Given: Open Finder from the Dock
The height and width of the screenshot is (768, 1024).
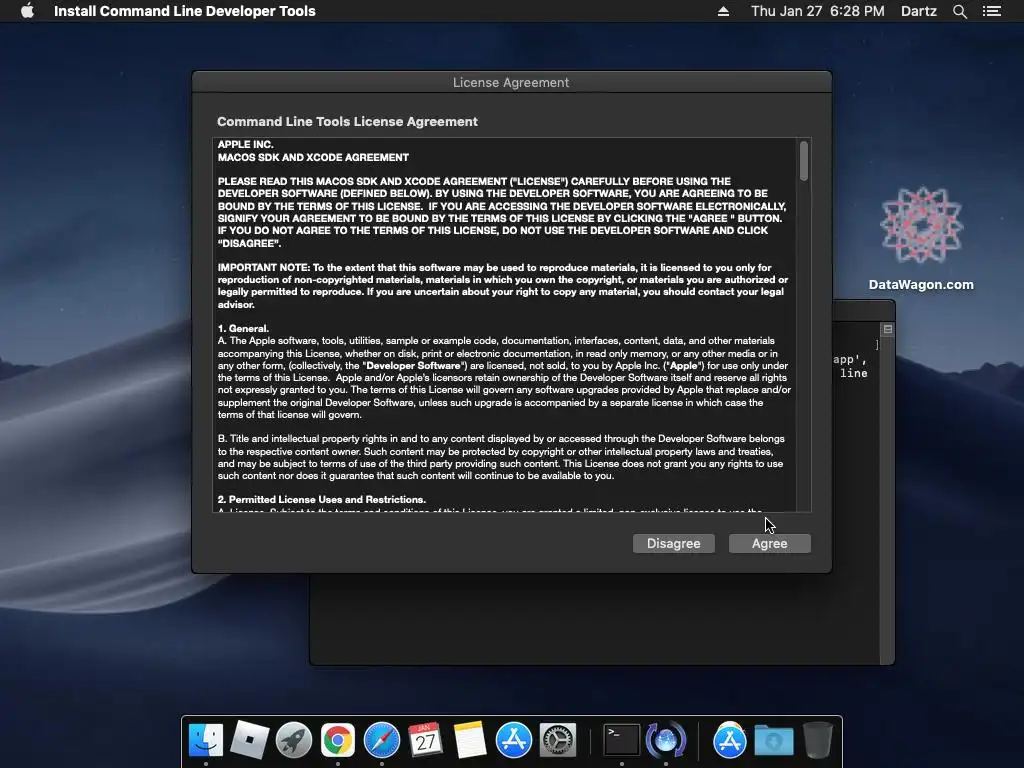Looking at the screenshot, I should pos(206,740).
